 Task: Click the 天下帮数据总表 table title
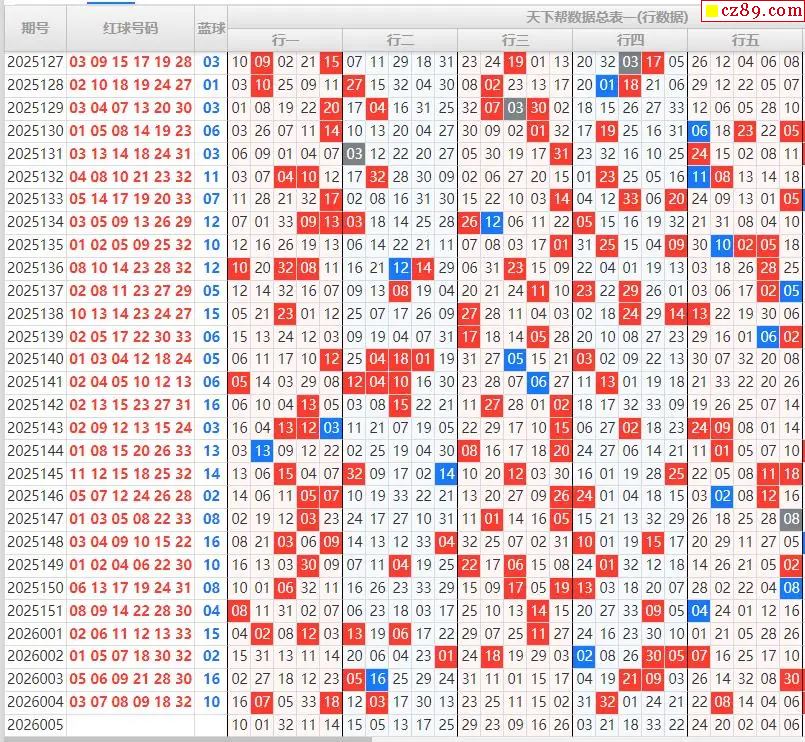tap(607, 17)
